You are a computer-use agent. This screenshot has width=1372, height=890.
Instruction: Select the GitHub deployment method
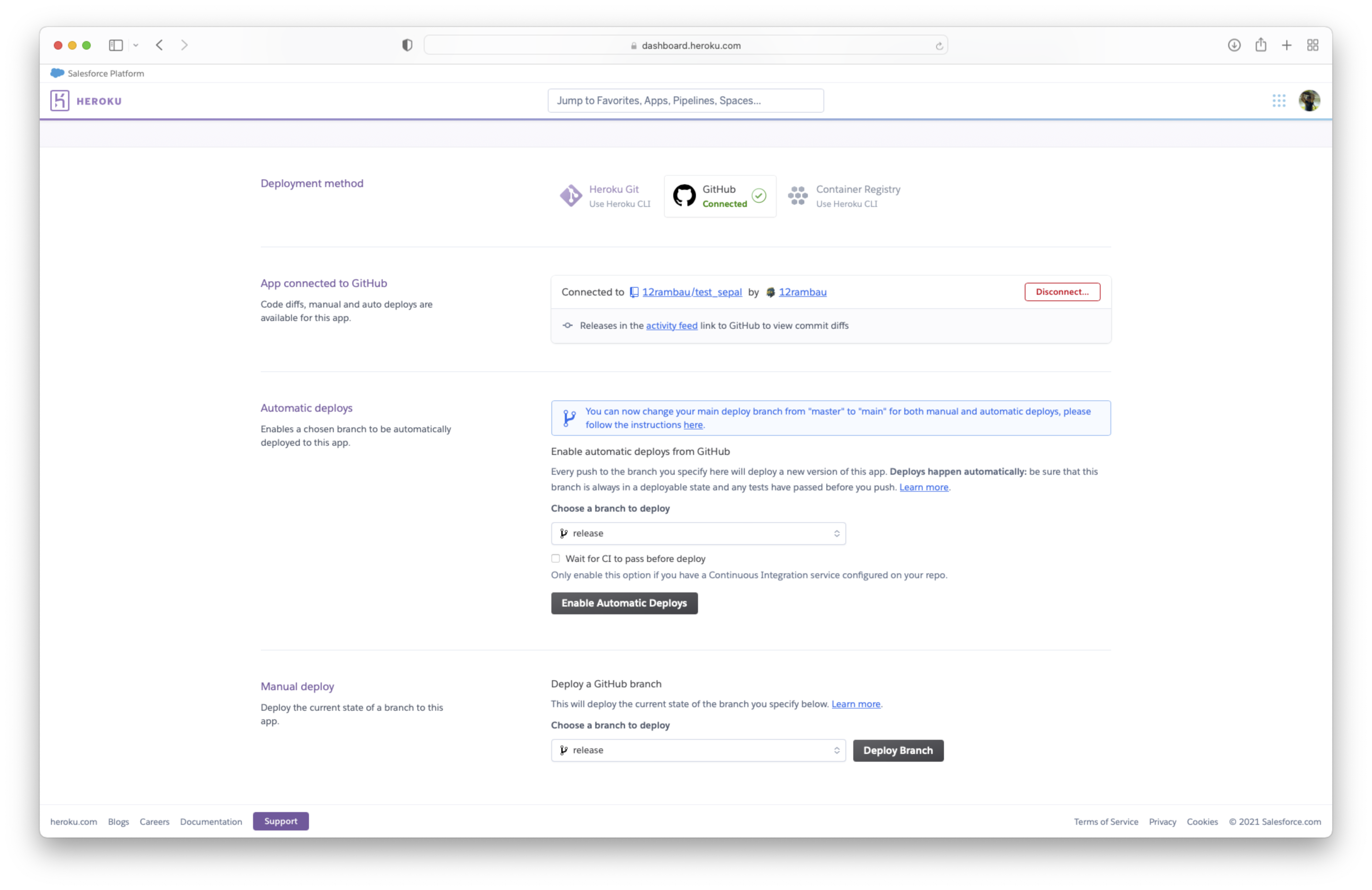(719, 196)
